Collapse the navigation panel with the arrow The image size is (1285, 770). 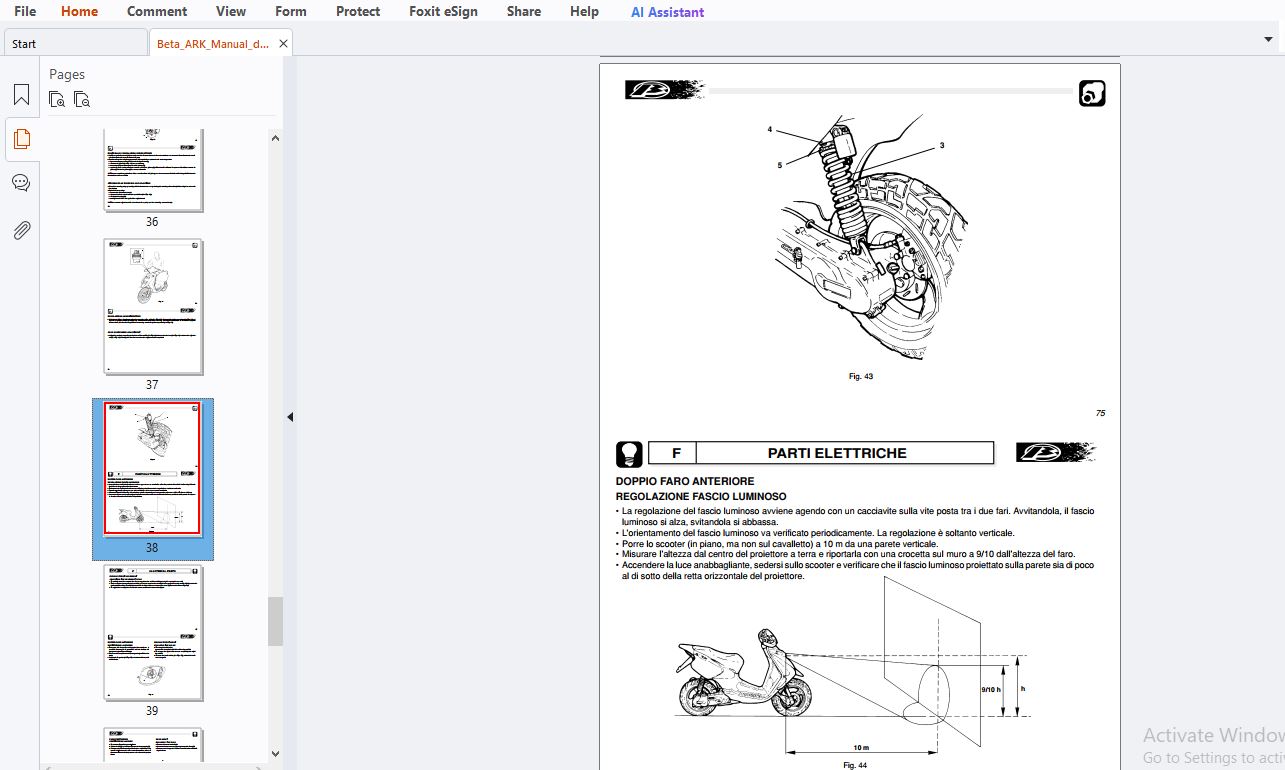(x=290, y=417)
